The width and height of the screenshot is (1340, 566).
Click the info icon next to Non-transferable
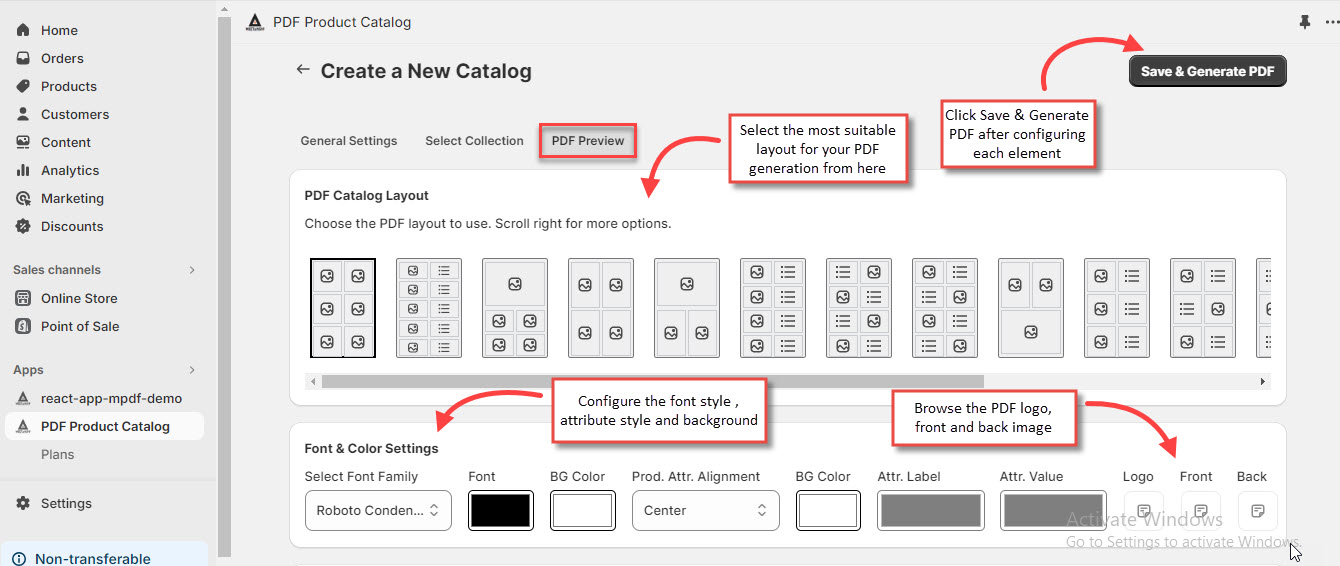[18, 559]
